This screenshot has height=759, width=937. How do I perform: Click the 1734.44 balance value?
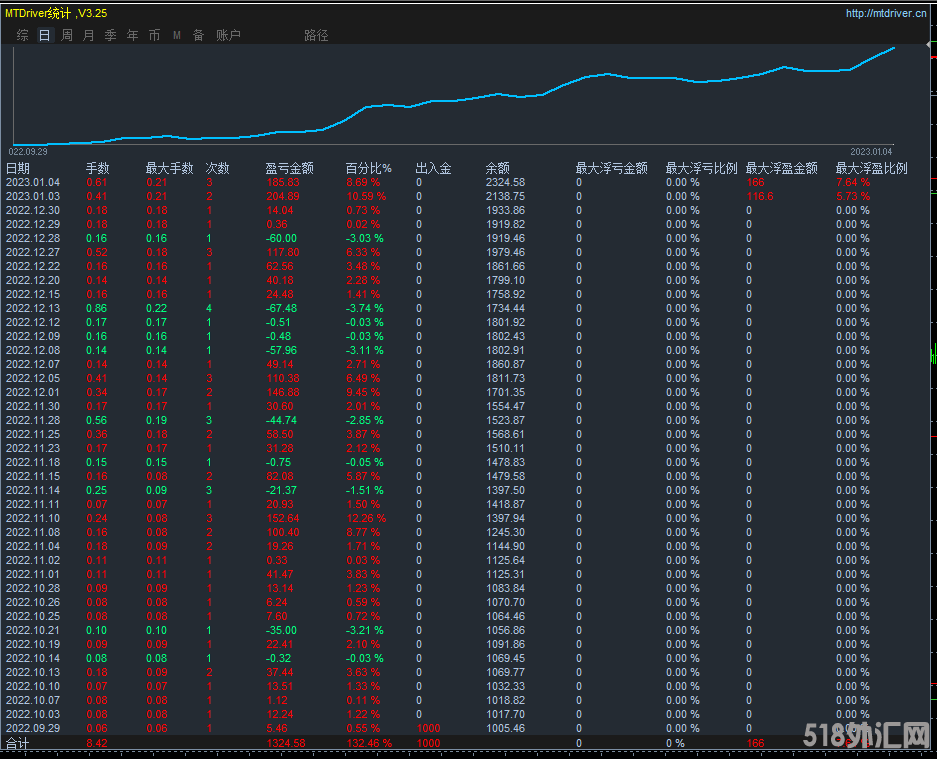click(506, 308)
